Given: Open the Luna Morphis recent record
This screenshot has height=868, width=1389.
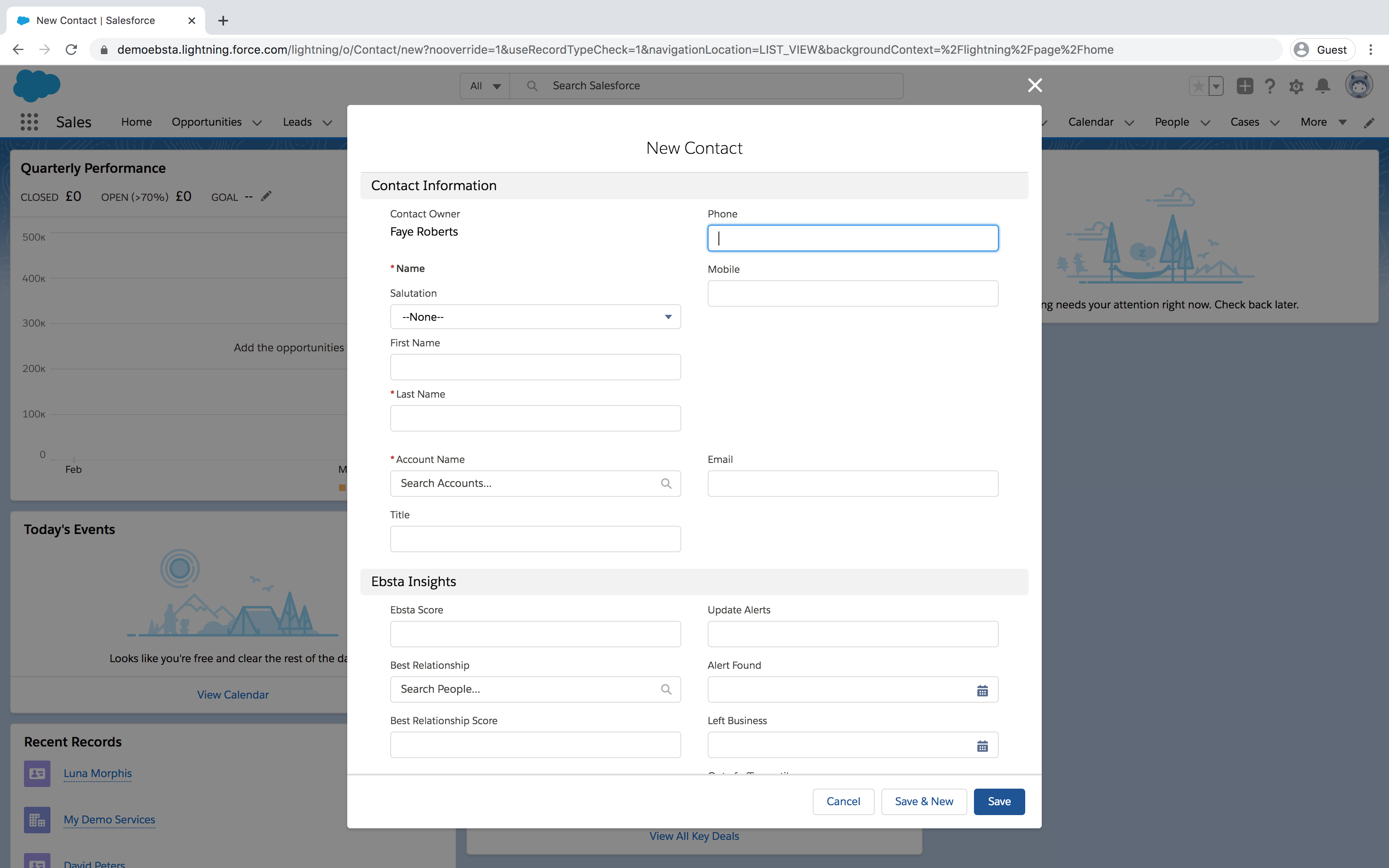Looking at the screenshot, I should (98, 773).
